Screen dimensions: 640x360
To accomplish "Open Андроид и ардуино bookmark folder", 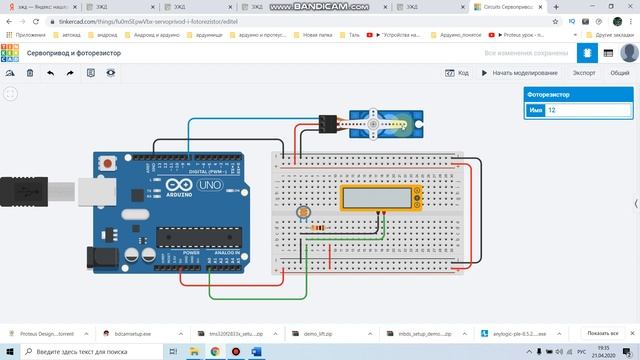I will click(152, 35).
